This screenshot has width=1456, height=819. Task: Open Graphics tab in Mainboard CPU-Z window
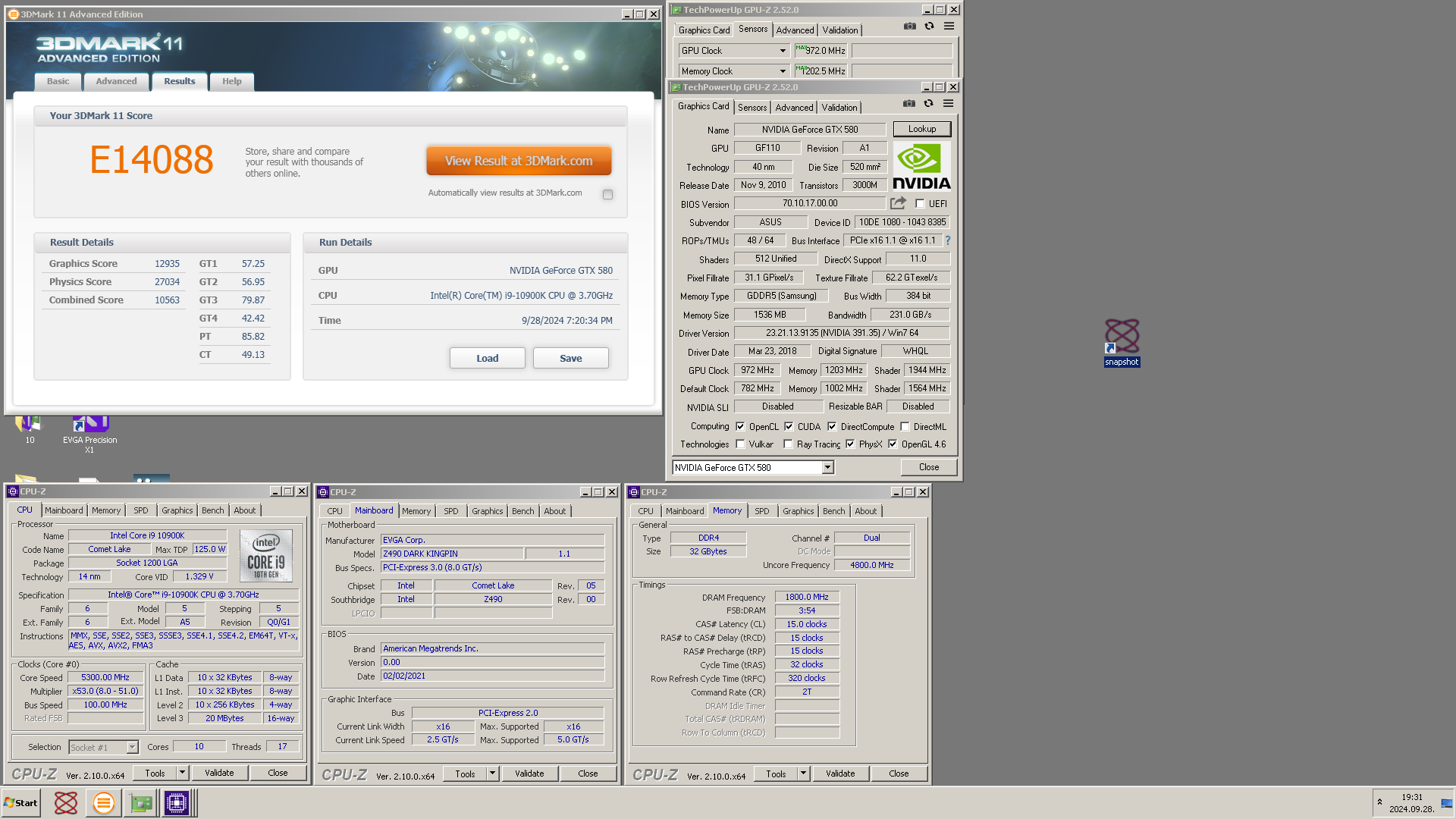(x=487, y=511)
